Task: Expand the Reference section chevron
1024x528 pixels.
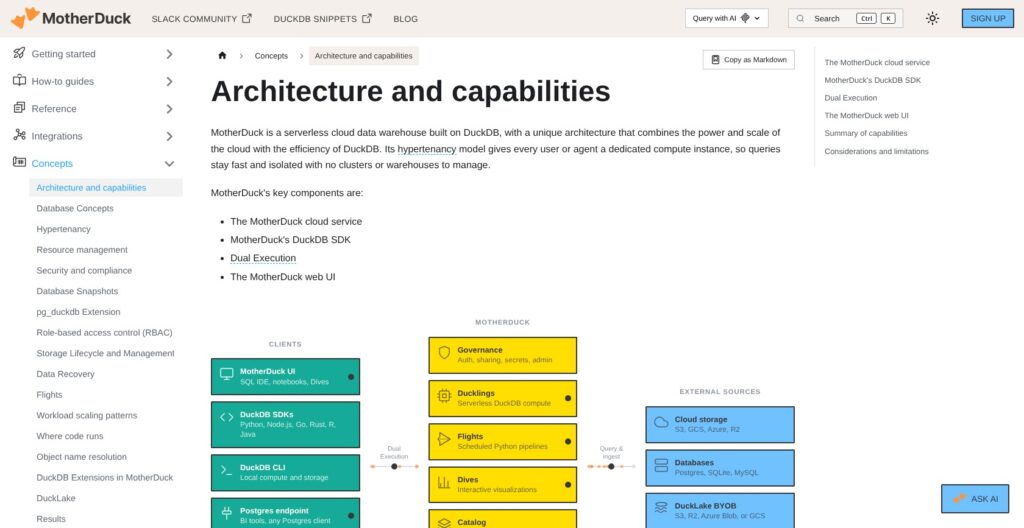Action: click(169, 108)
